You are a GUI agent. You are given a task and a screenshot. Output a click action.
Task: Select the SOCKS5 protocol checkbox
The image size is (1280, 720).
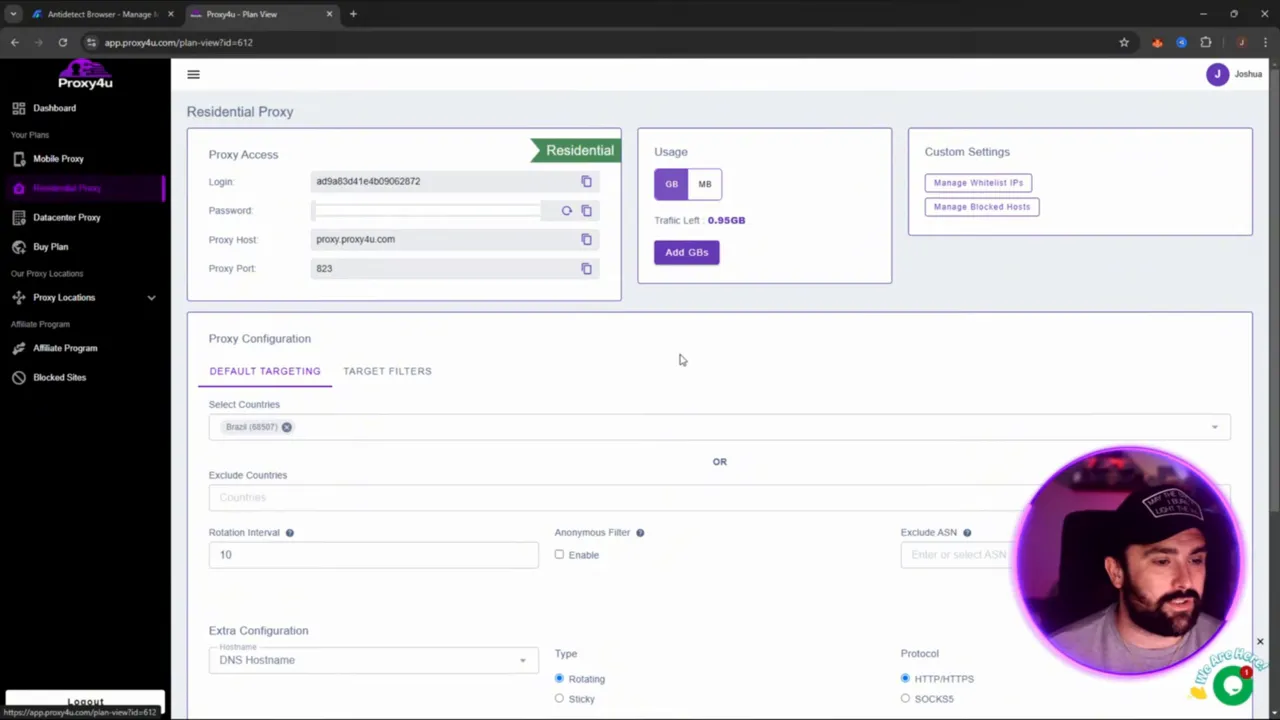pyautogui.click(x=905, y=698)
